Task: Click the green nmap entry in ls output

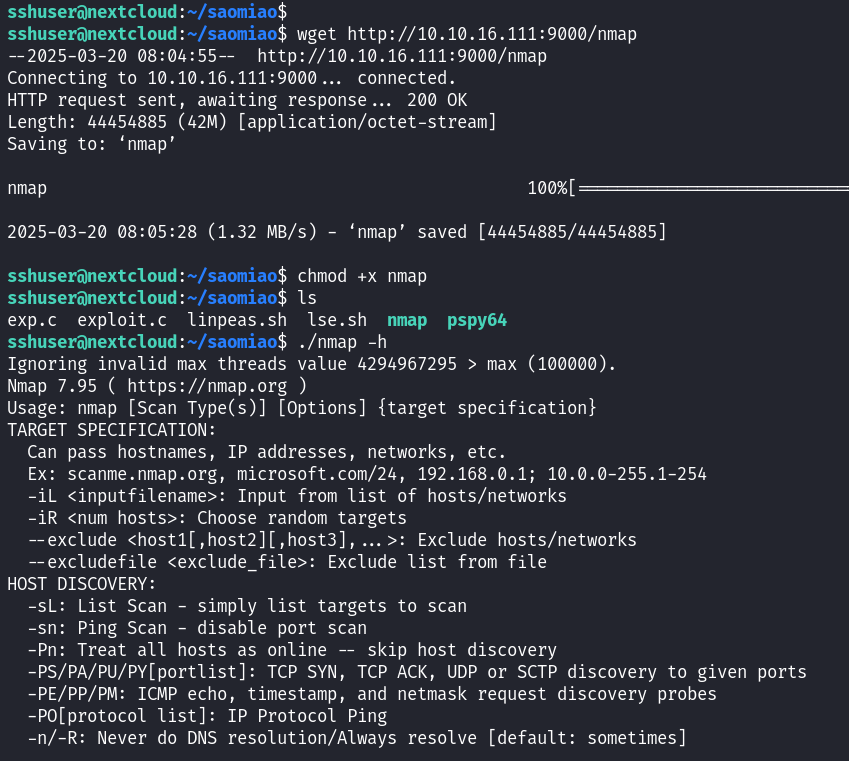Action: click(407, 320)
